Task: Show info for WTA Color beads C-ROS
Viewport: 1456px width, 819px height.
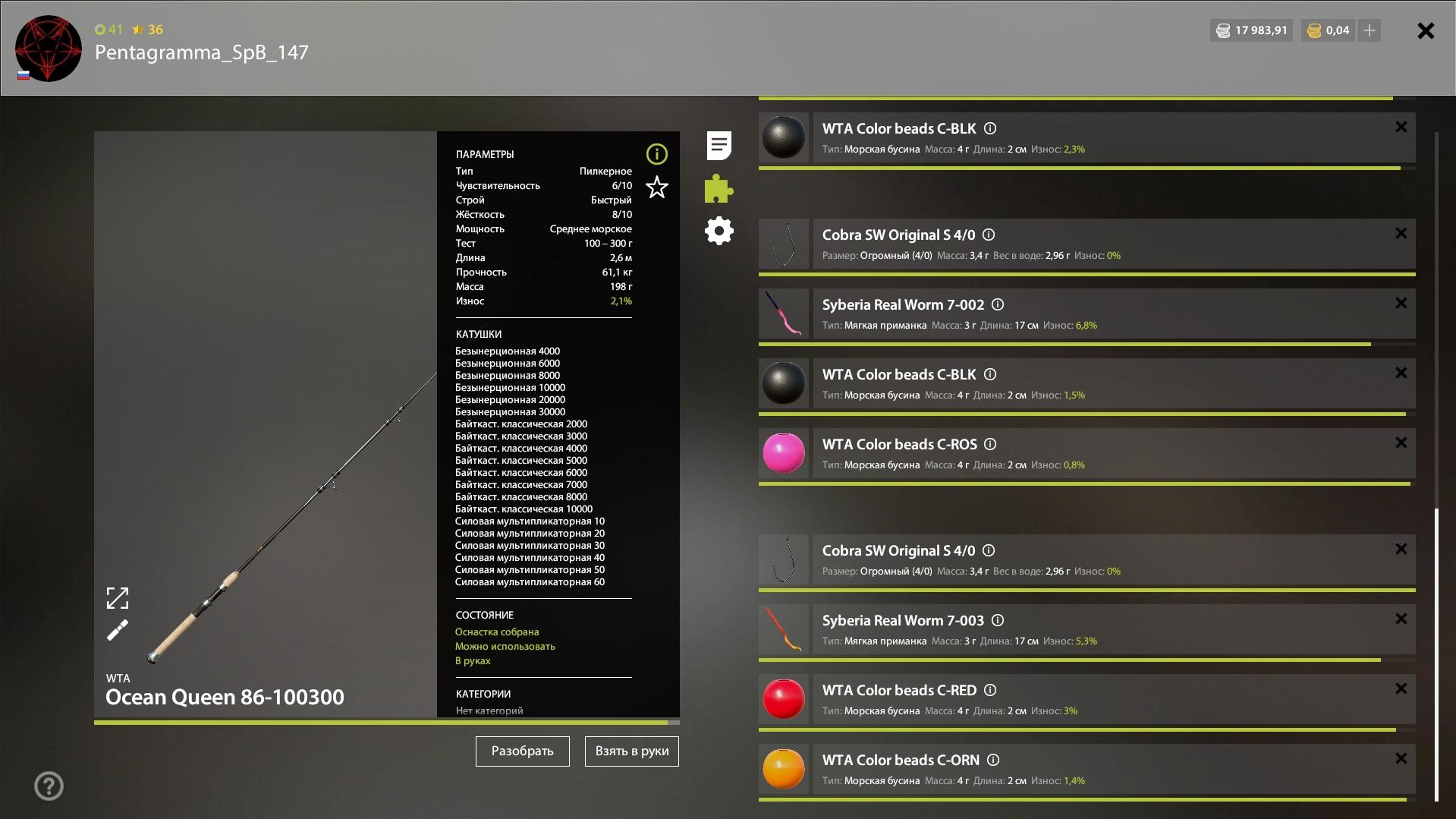Action: pos(990,444)
